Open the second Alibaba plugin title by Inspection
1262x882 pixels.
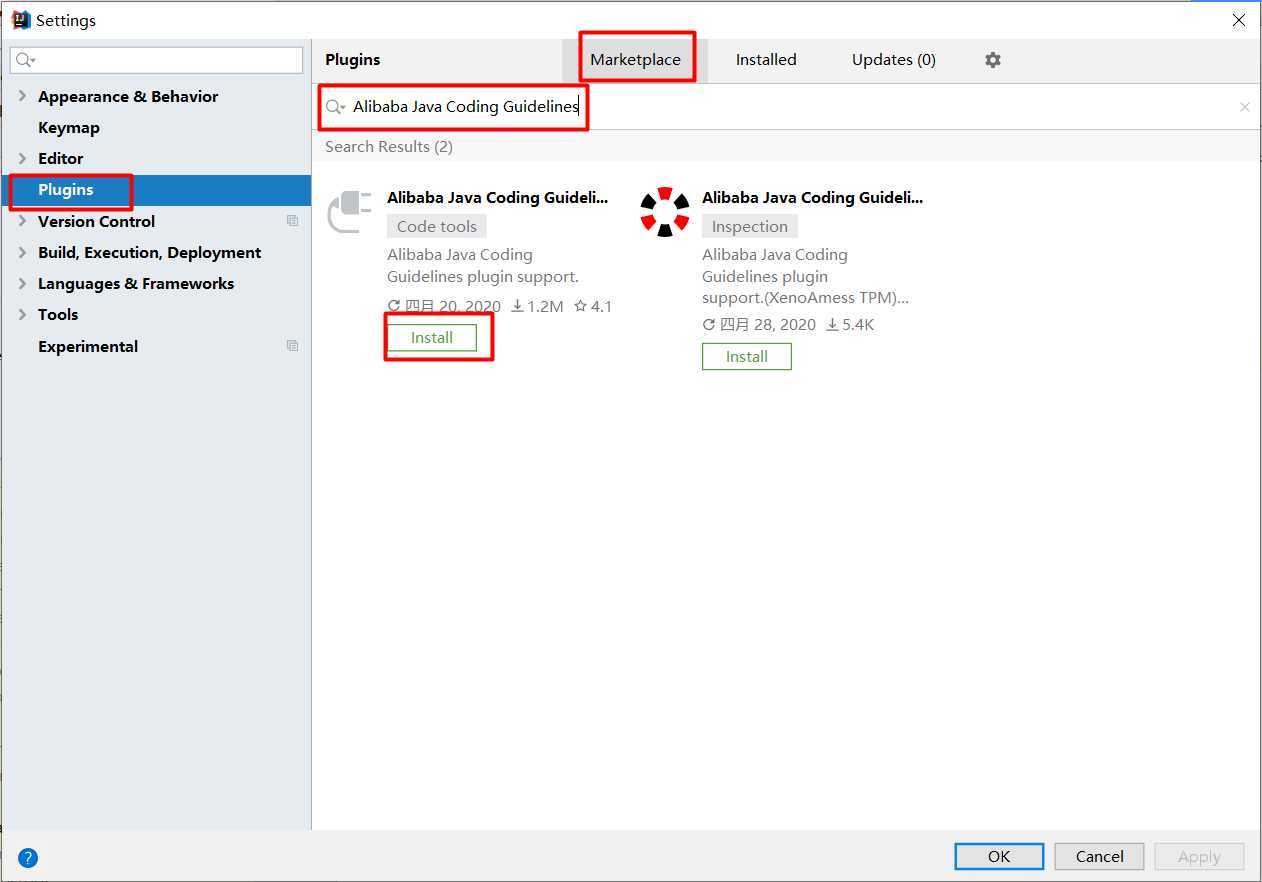(812, 198)
